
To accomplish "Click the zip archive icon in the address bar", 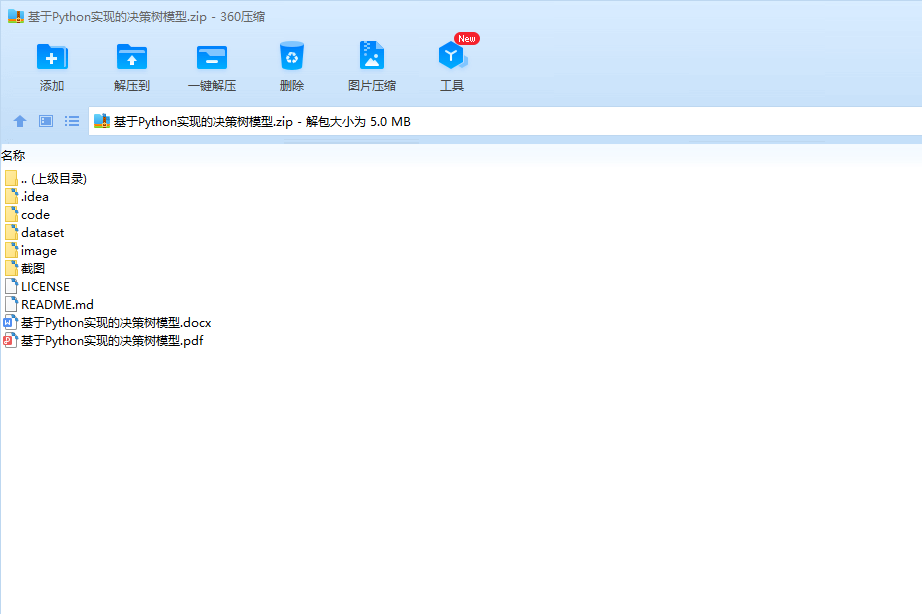I will (x=102, y=121).
